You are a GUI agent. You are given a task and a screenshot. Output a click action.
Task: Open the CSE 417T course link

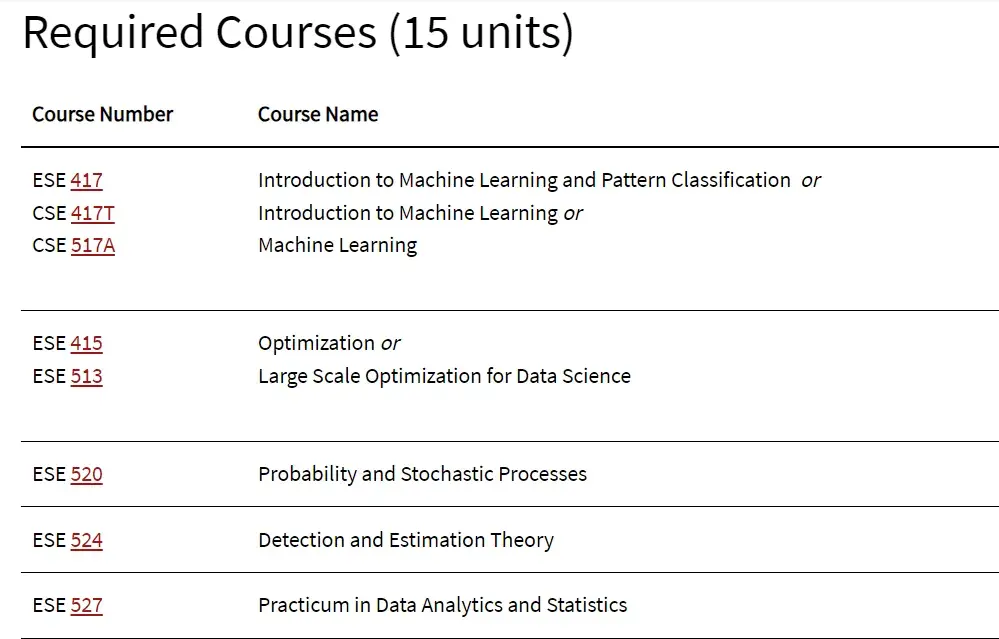[93, 213]
